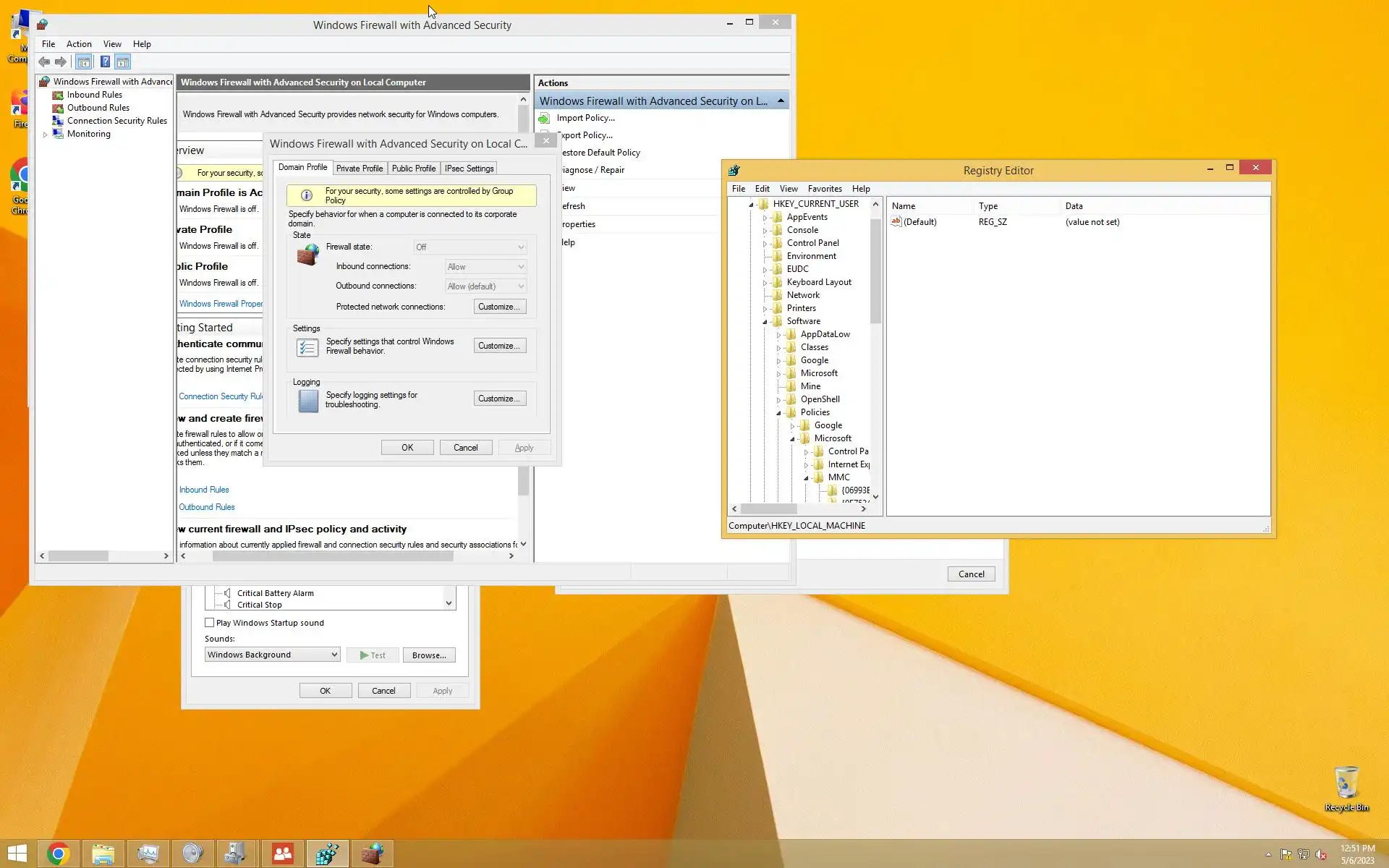
Task: Select Outbound Rules in left tree
Action: 98,108
